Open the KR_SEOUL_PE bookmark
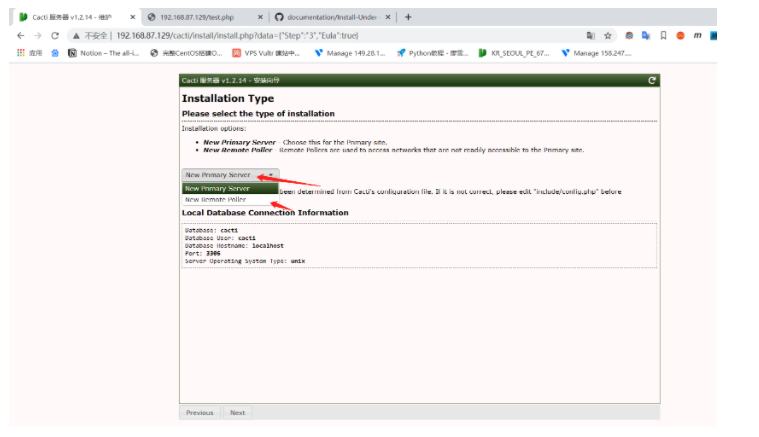 pos(514,53)
